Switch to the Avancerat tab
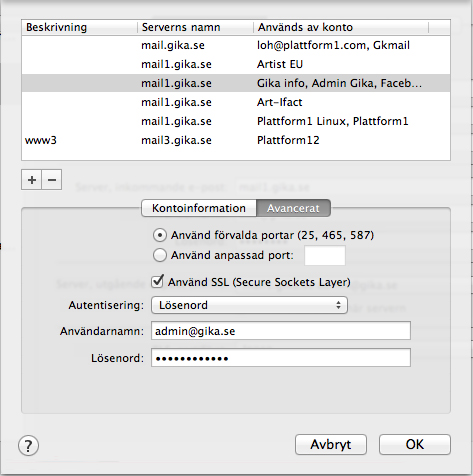Viewport: 473px width, 476px height. click(x=293, y=208)
